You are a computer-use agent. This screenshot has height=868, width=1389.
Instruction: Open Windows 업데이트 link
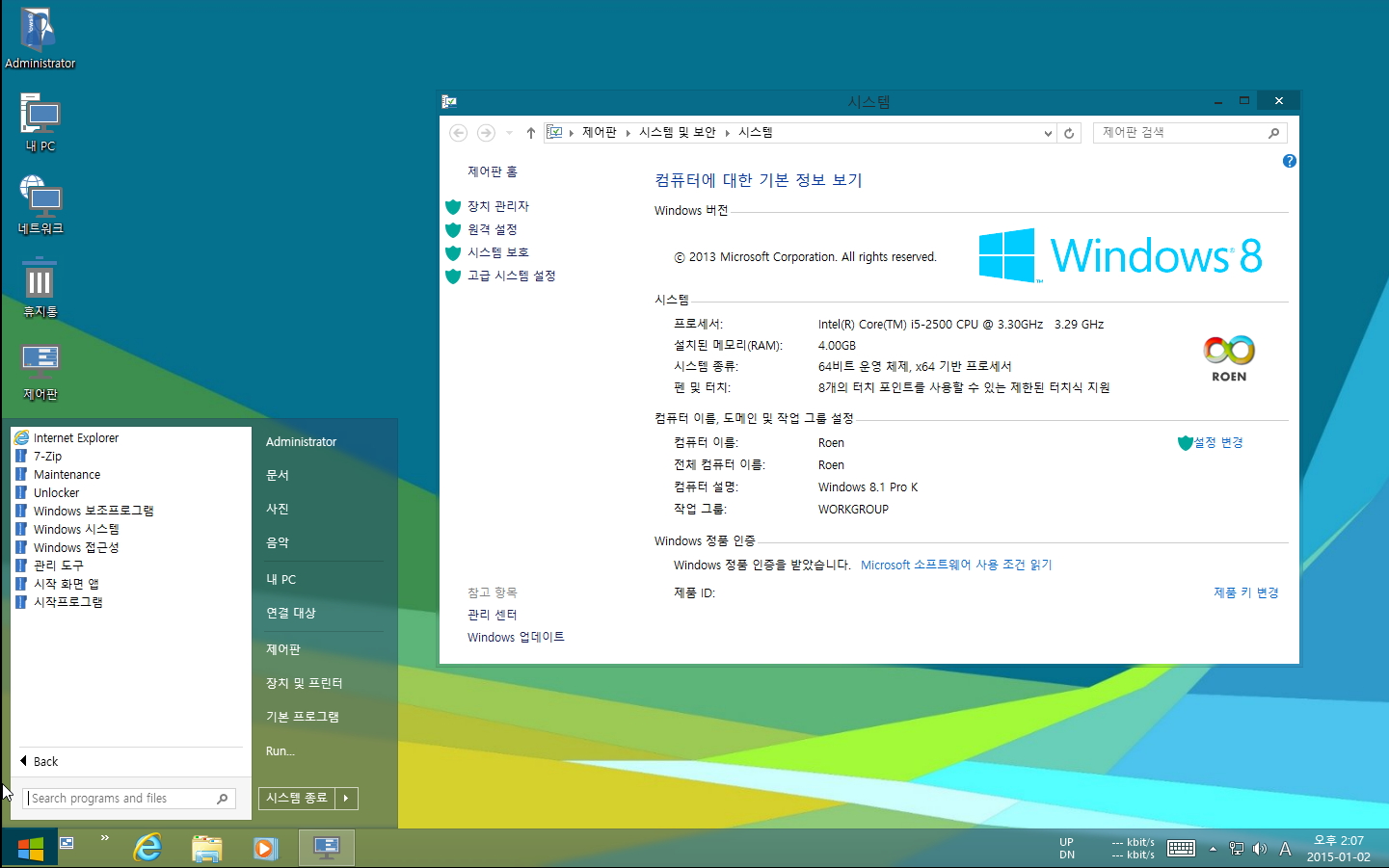(x=516, y=638)
